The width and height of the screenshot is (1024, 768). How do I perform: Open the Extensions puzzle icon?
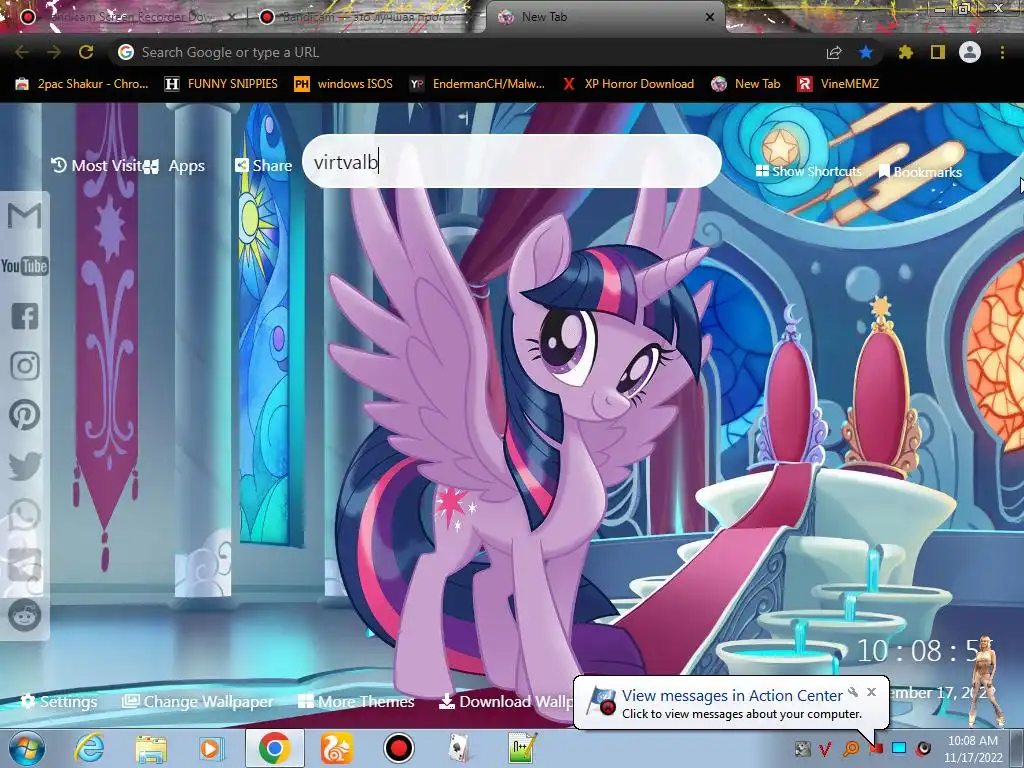coord(906,52)
